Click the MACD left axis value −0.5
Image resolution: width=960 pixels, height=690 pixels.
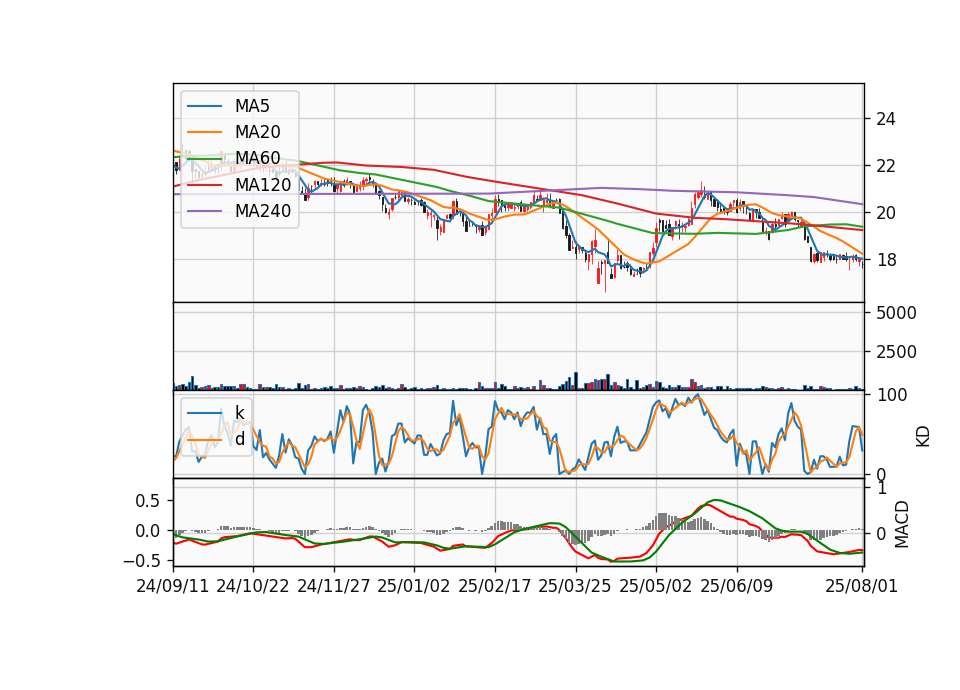[x=141, y=561]
